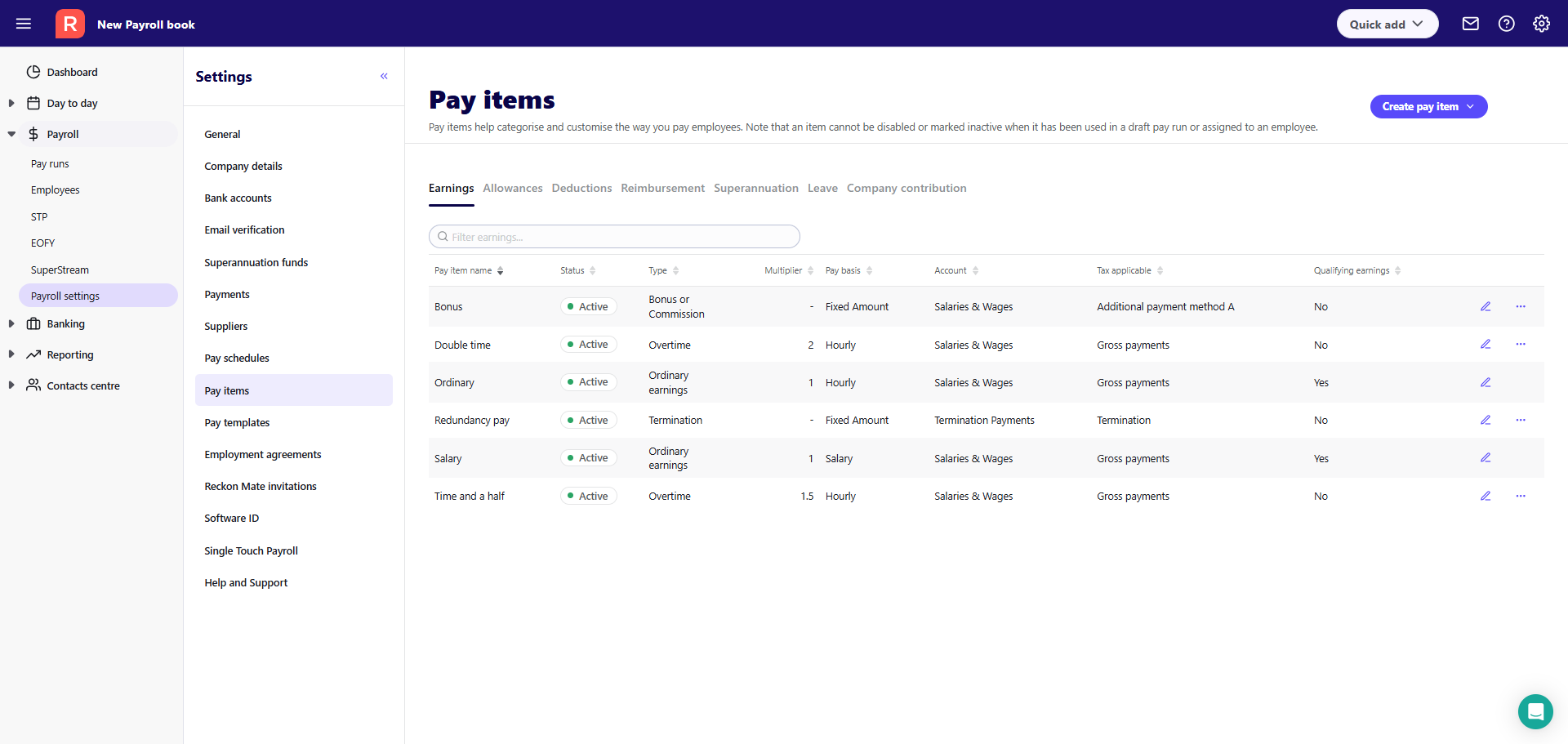This screenshot has height=744, width=1568.
Task: Open the help question mark icon
Action: tap(1506, 24)
